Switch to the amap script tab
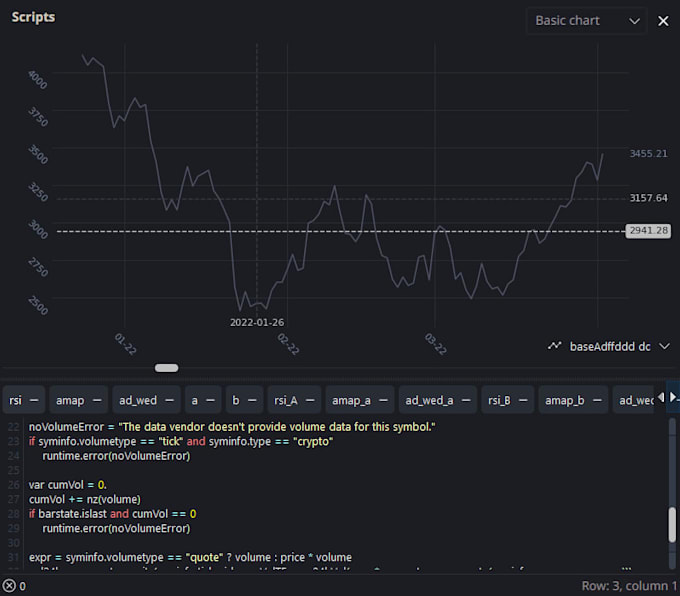680x596 pixels. 70,400
